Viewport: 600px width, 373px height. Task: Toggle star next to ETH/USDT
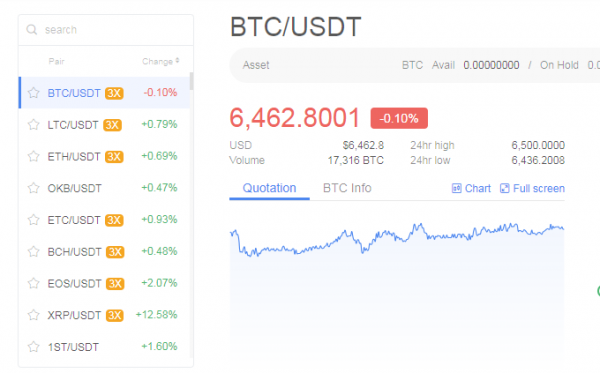34,156
